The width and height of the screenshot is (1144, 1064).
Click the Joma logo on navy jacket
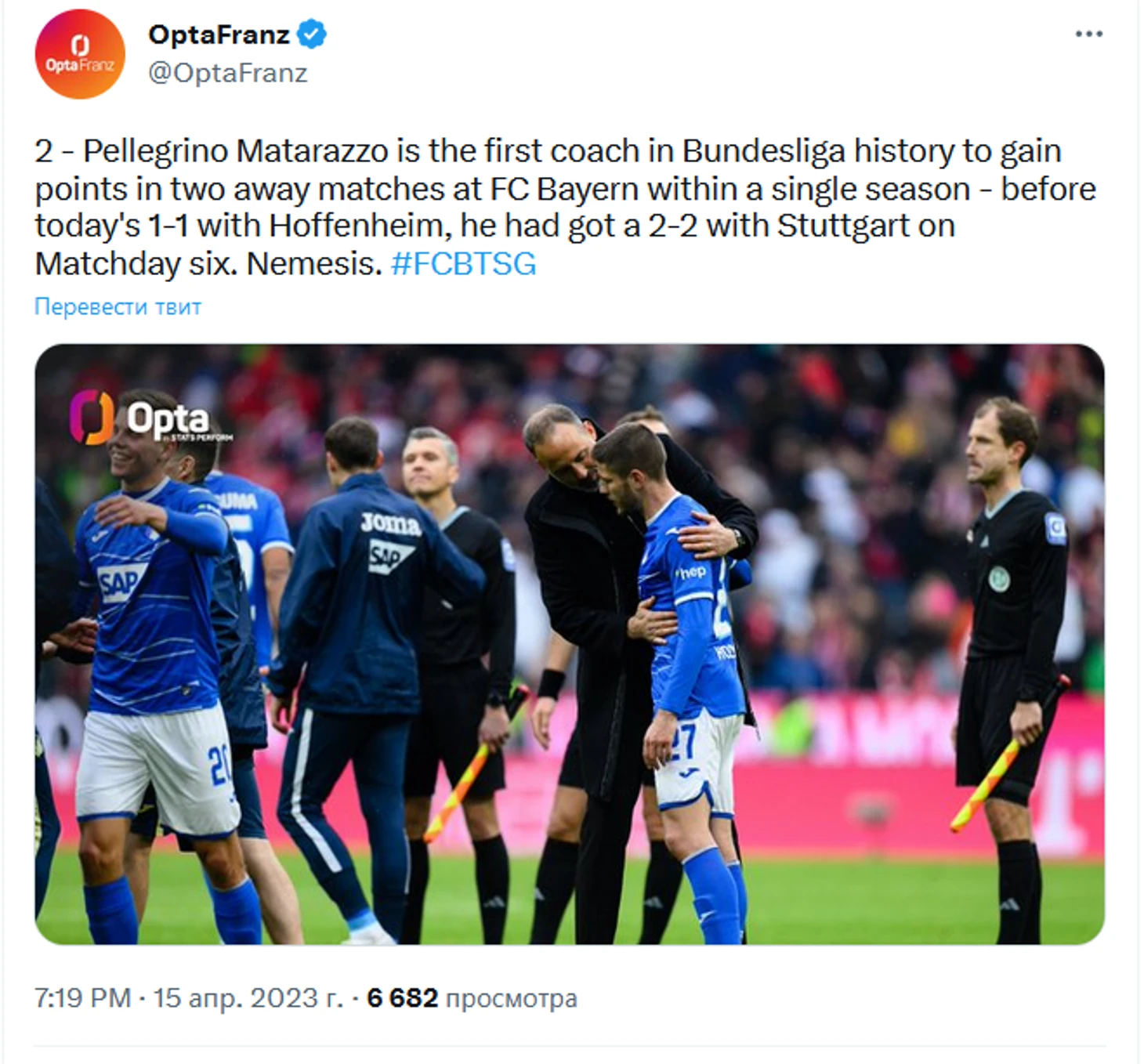coord(391,523)
